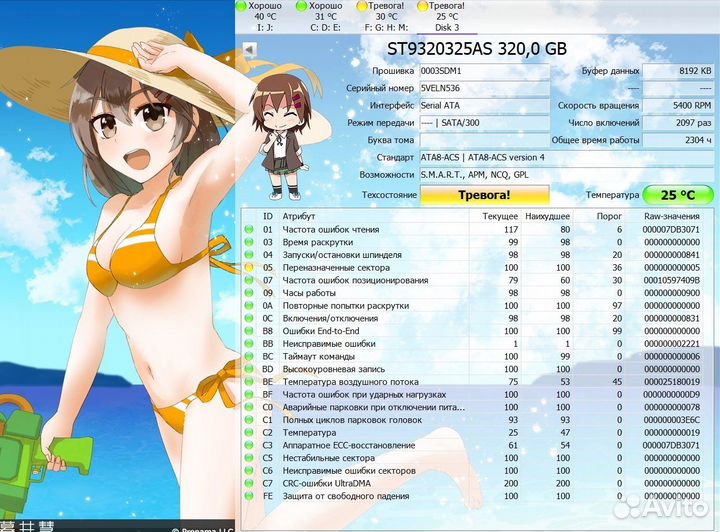Image resolution: width=720 pixels, height=532 pixels.
Task: Click the green status icon for attribute BC
Action: tap(249, 356)
